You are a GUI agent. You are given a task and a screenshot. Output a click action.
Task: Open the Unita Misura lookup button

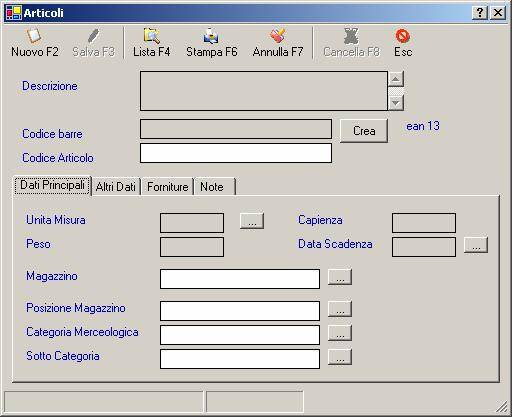[252, 221]
